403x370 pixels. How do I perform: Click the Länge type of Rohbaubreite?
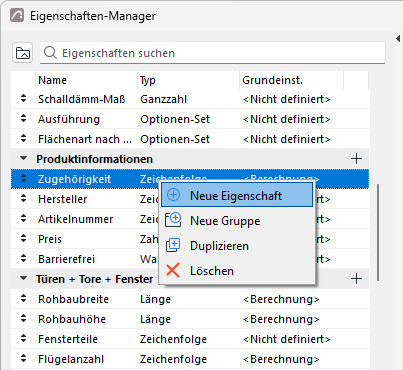[x=155, y=299]
